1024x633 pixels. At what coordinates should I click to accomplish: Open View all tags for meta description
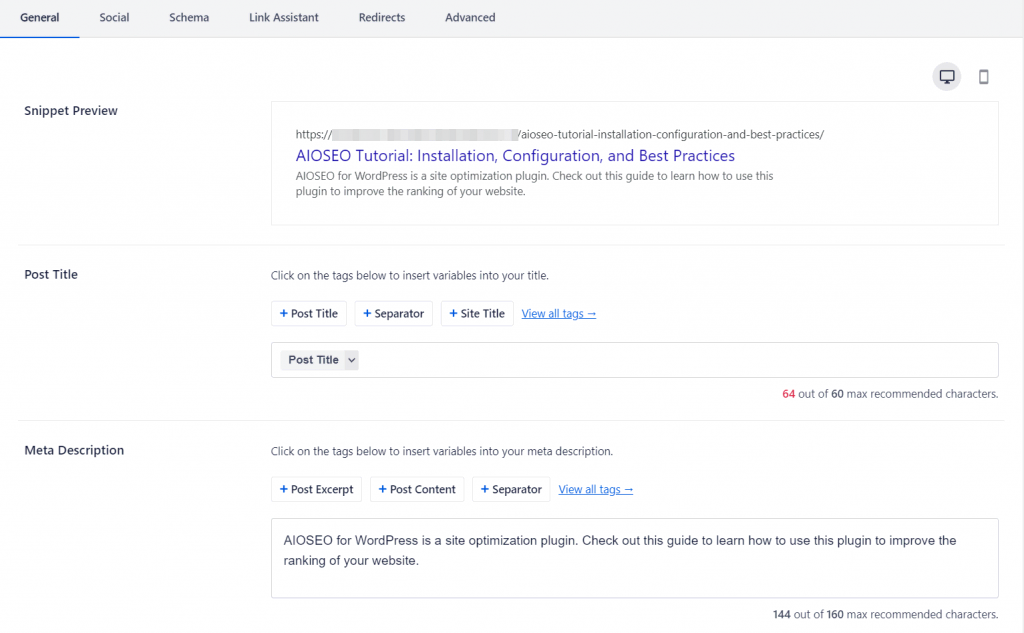[x=596, y=490]
